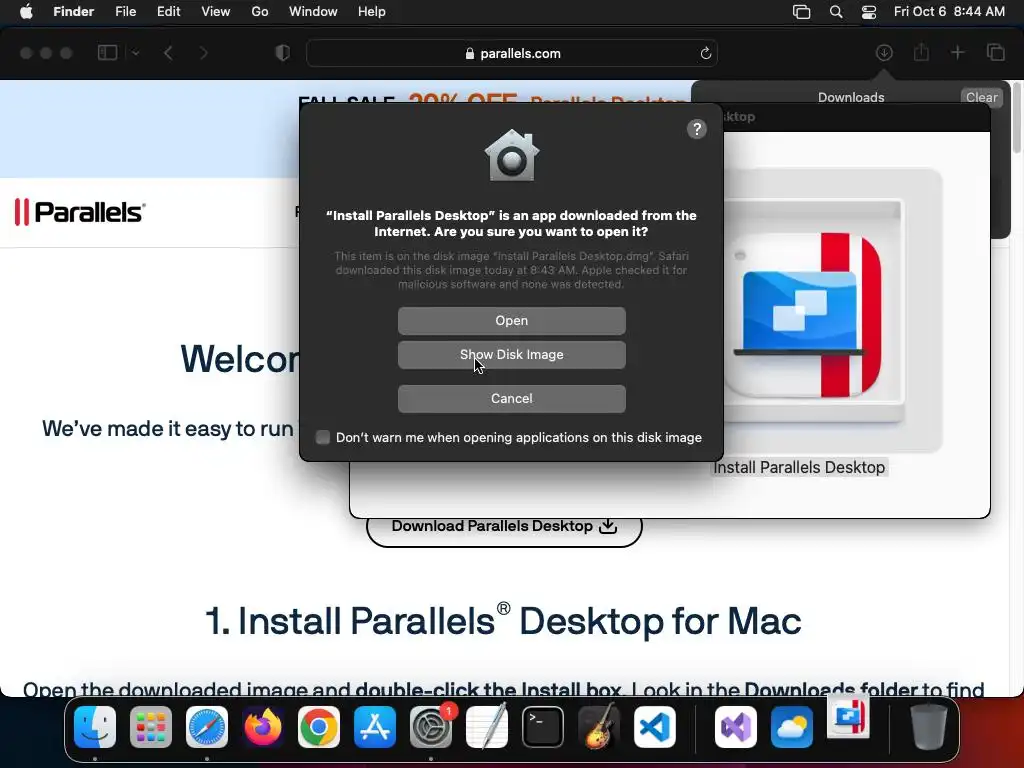Go back in Safari
The height and width of the screenshot is (768, 1024).
tap(168, 53)
